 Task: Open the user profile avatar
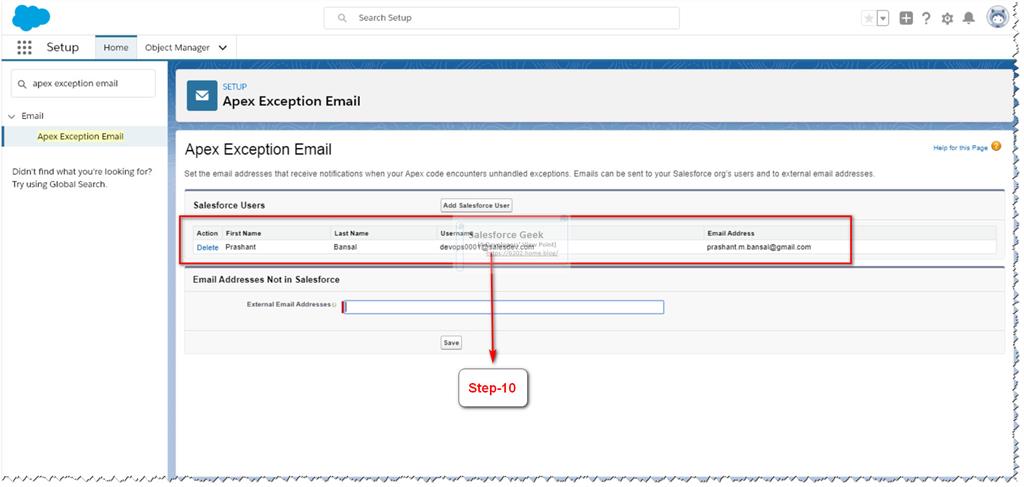[997, 18]
